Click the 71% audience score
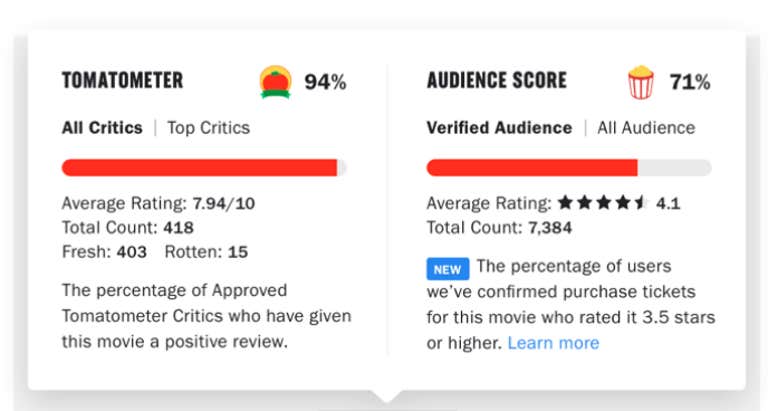 coord(690,82)
